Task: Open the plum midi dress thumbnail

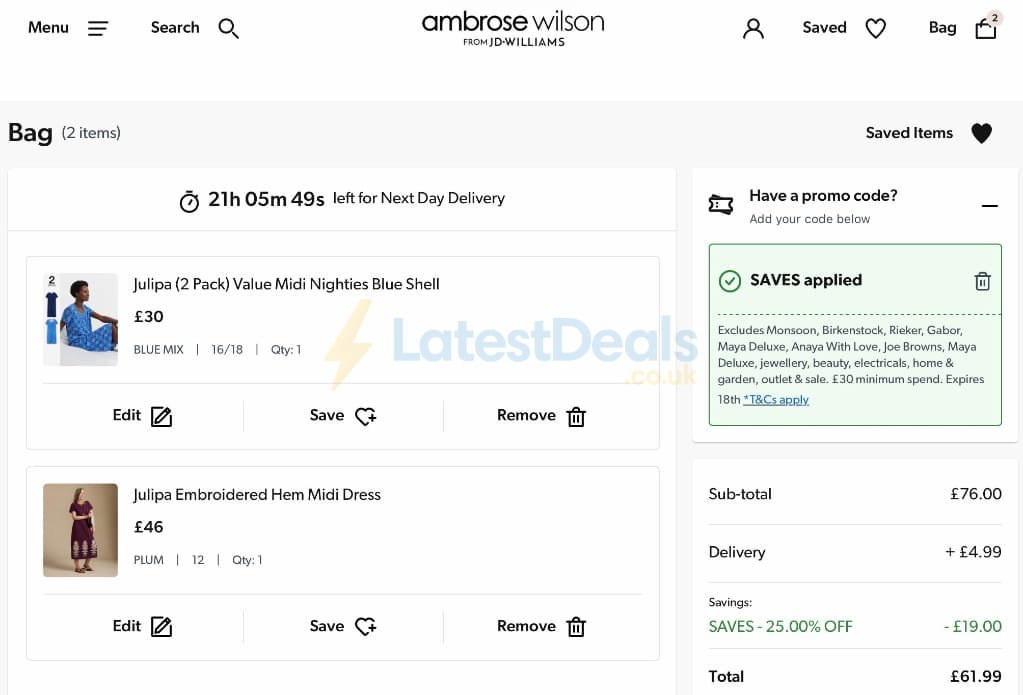Action: pos(80,530)
